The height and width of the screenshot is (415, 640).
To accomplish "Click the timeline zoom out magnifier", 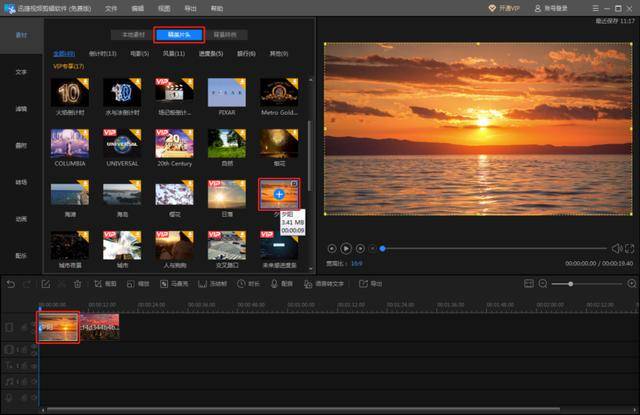I will click(543, 284).
